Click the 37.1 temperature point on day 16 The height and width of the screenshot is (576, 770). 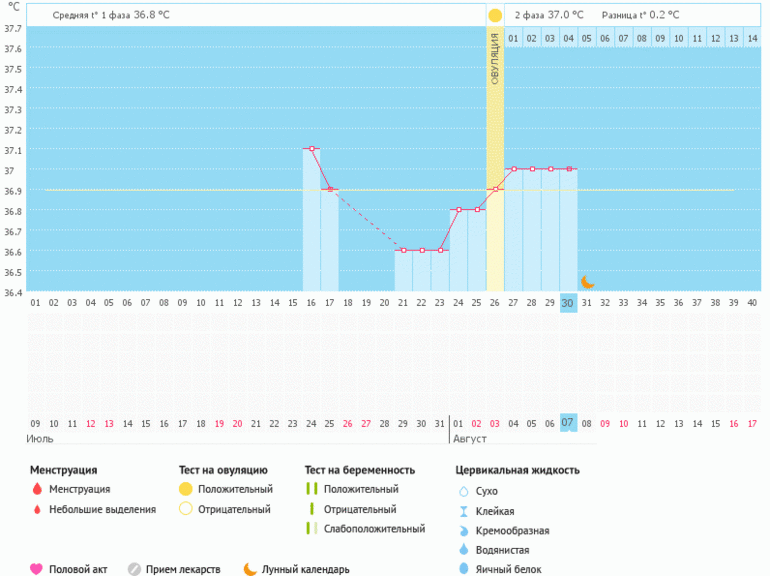[312, 149]
